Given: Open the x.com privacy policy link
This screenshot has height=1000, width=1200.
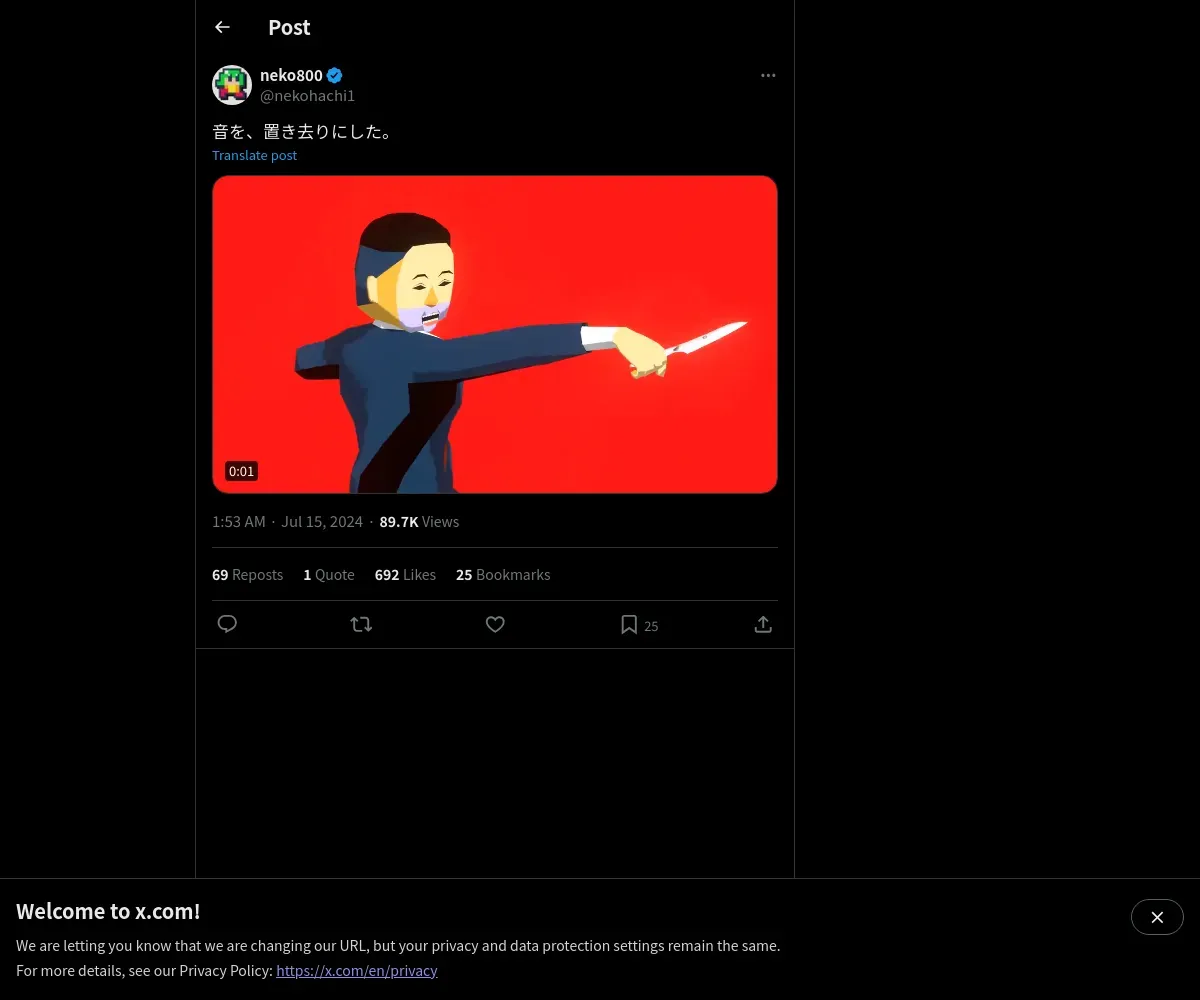Looking at the screenshot, I should [x=357, y=970].
